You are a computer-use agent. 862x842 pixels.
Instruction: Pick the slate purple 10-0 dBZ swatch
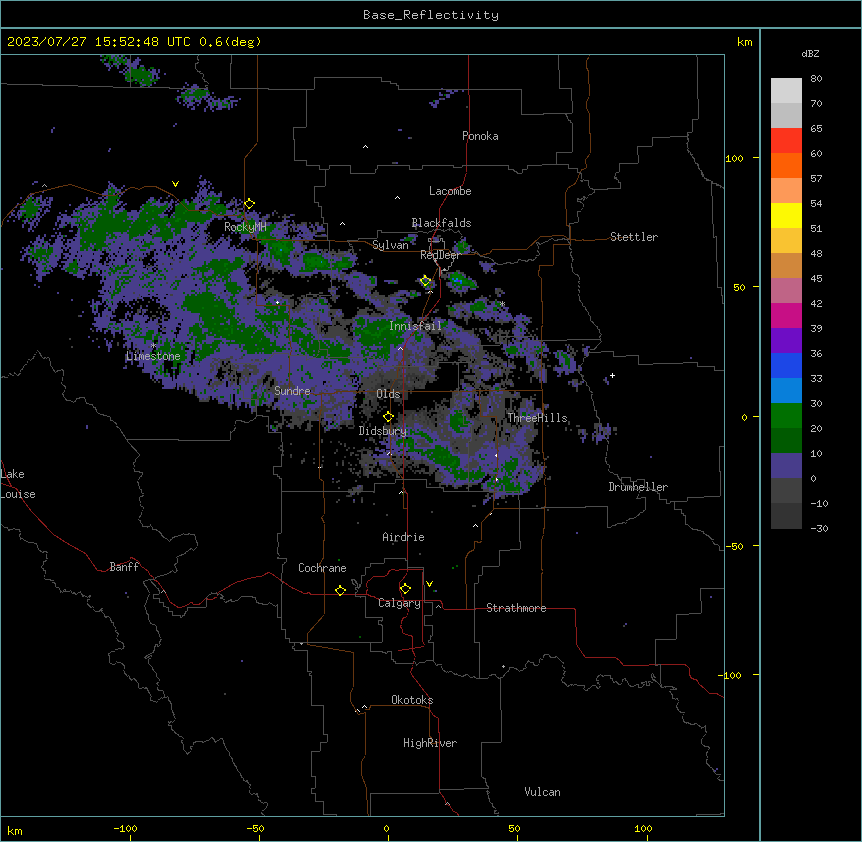786,466
